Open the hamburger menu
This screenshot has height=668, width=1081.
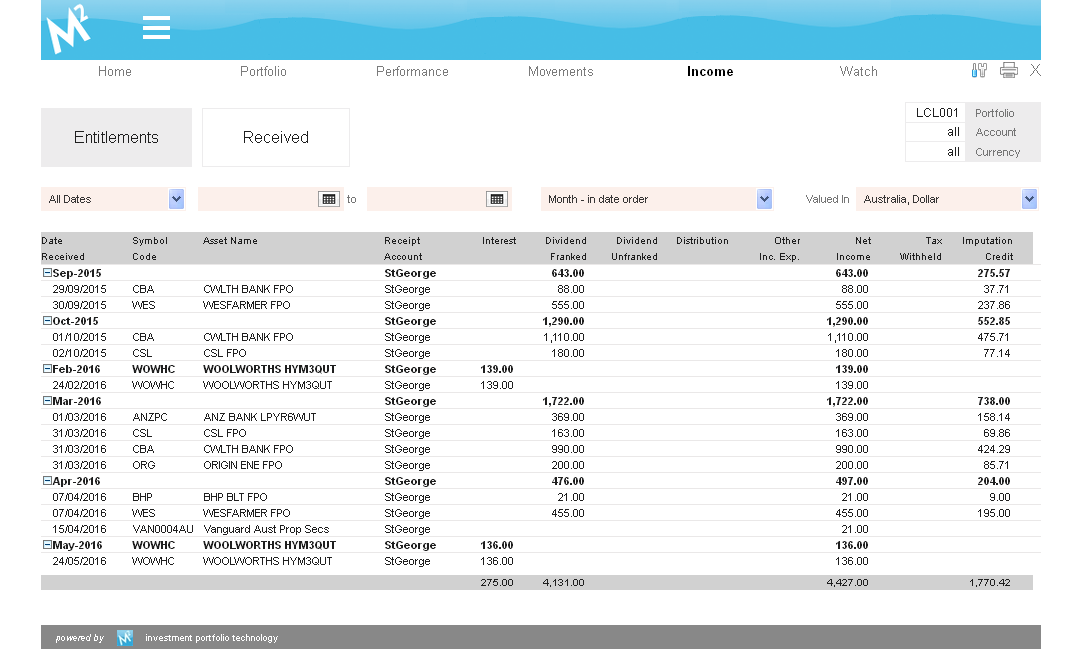click(156, 28)
